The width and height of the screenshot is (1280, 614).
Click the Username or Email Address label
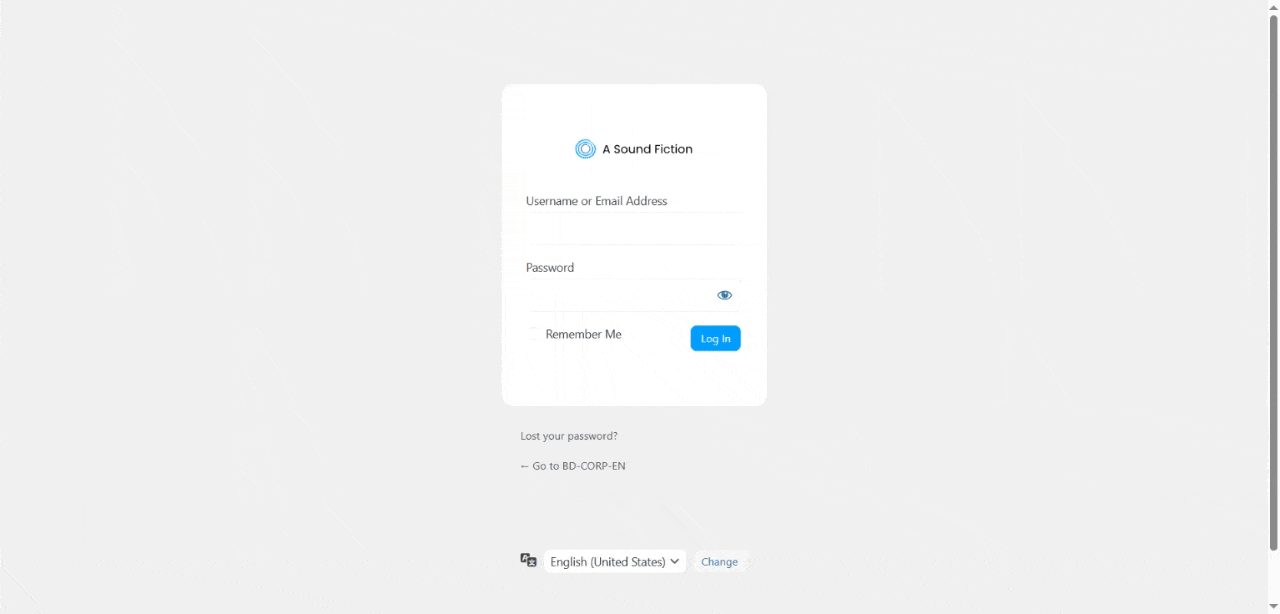[x=596, y=200]
